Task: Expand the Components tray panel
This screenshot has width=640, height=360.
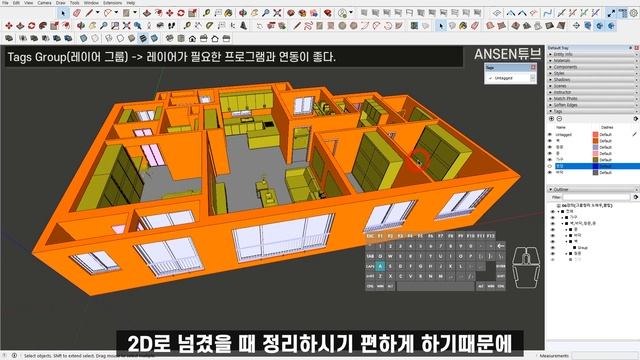Action: pyautogui.click(x=592, y=67)
